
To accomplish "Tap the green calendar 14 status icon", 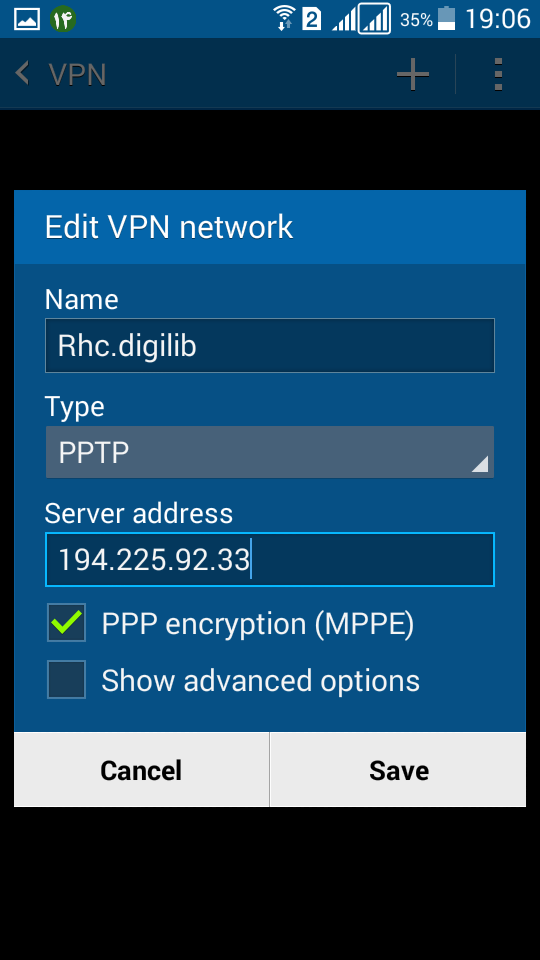I will pos(63,19).
